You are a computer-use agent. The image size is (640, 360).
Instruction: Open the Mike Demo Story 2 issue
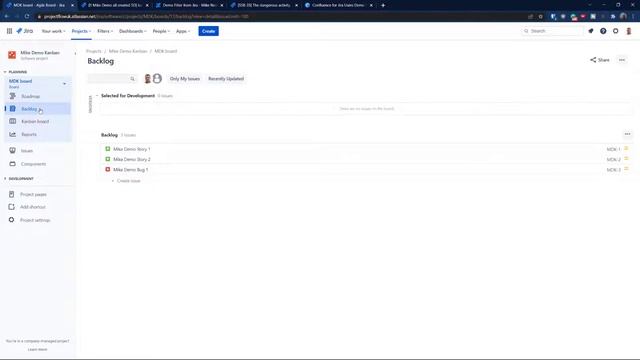132,159
